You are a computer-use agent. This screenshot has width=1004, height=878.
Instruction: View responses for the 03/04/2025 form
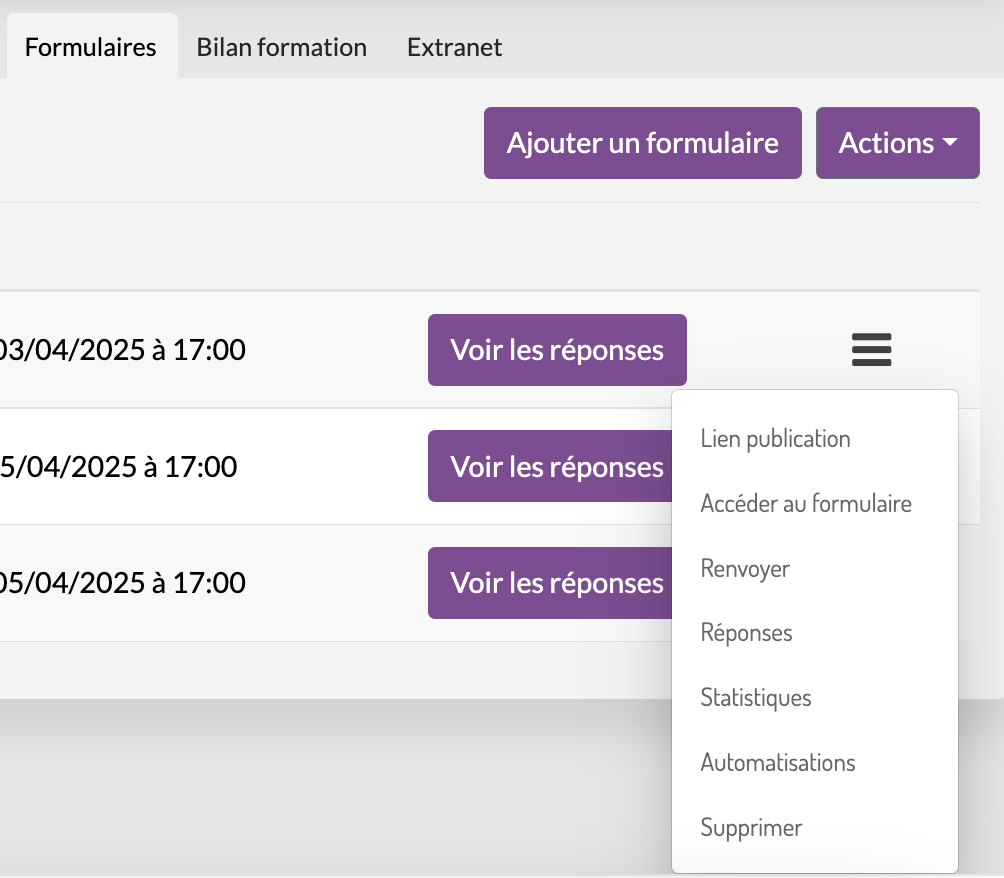[x=557, y=350]
